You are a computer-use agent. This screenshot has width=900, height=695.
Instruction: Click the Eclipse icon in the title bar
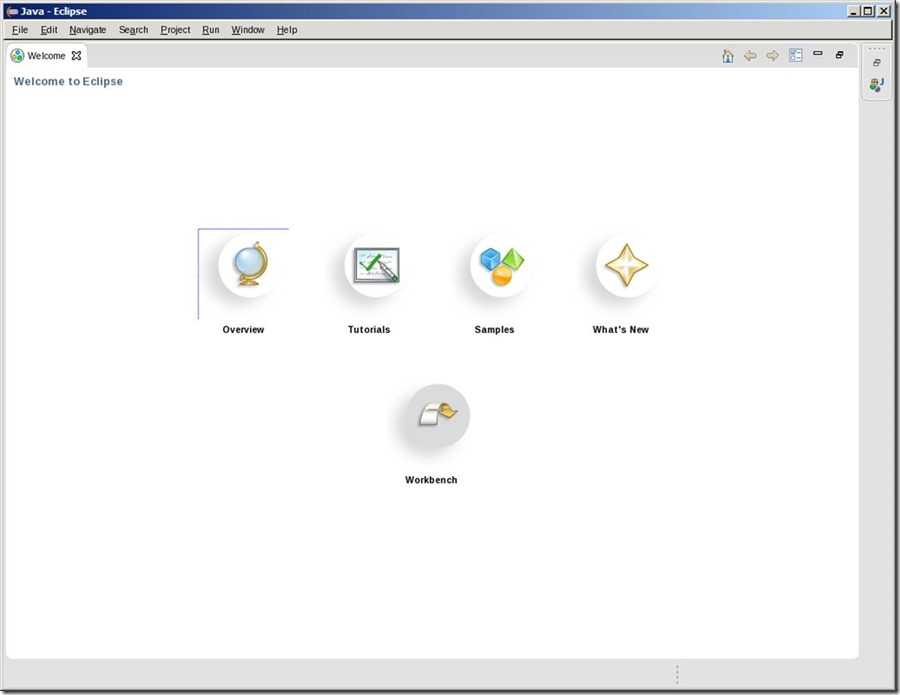[x=11, y=11]
